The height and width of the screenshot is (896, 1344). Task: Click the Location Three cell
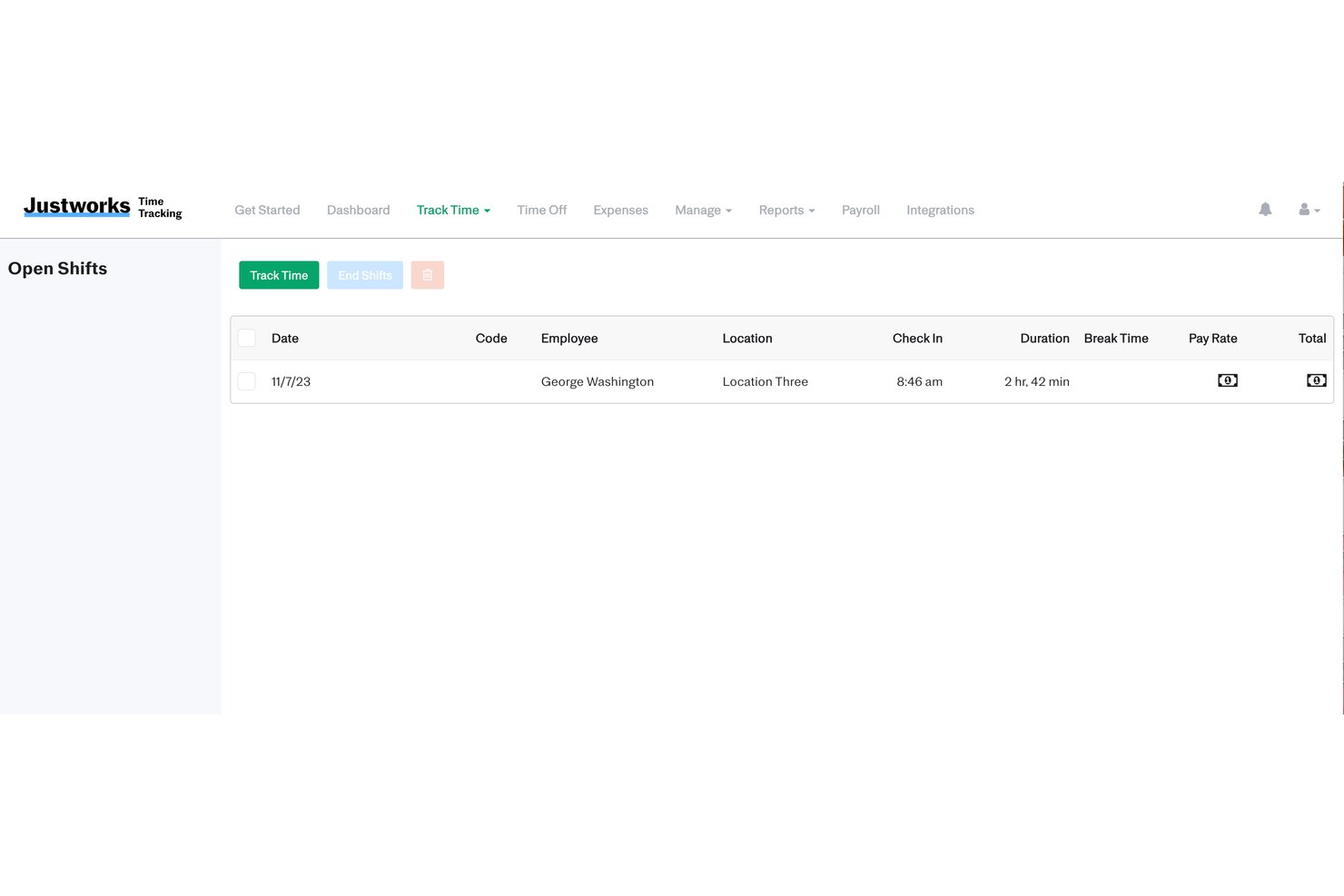click(766, 381)
